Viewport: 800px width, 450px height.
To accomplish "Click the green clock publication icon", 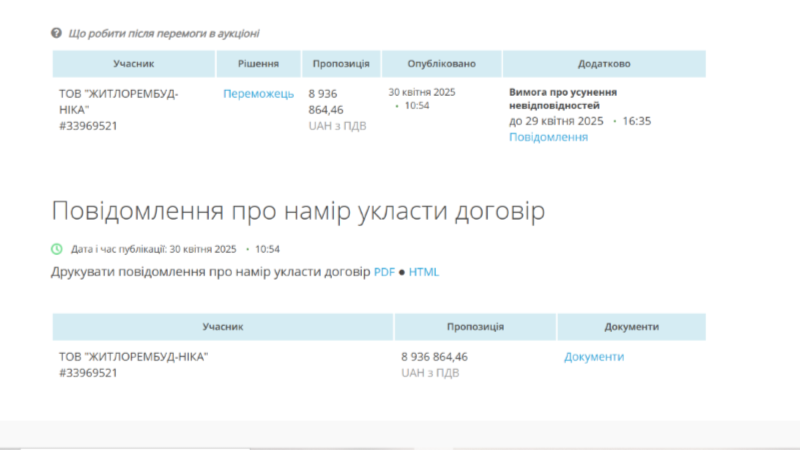I will click(x=57, y=249).
